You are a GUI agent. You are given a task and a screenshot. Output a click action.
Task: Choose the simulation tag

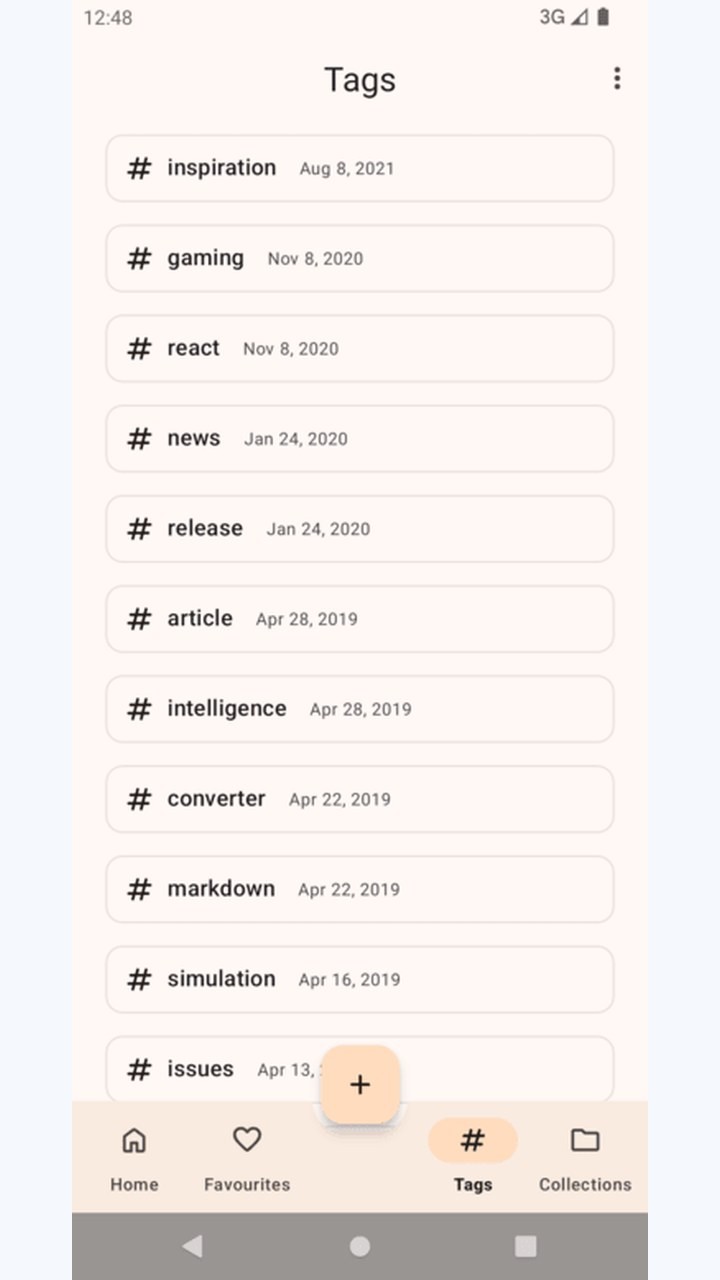[360, 978]
